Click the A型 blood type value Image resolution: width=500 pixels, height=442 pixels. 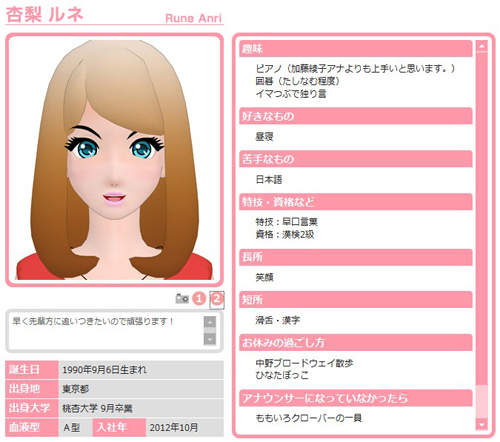[x=72, y=428]
